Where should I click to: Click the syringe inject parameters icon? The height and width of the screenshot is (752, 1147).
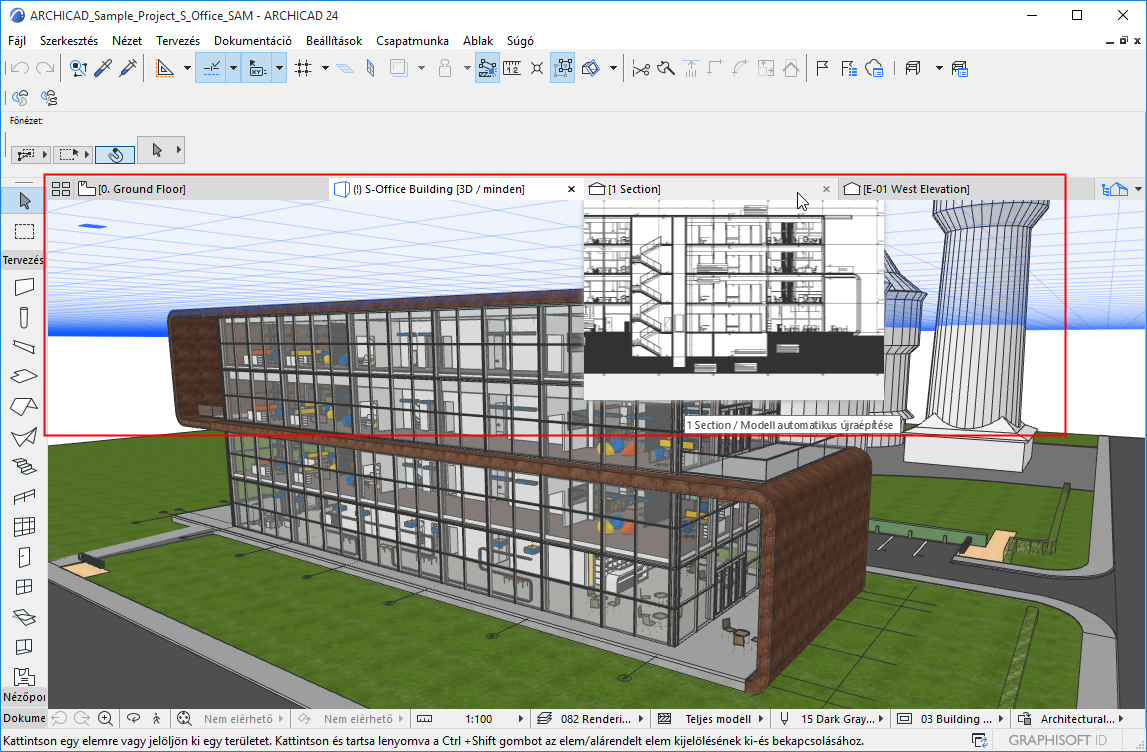click(128, 69)
